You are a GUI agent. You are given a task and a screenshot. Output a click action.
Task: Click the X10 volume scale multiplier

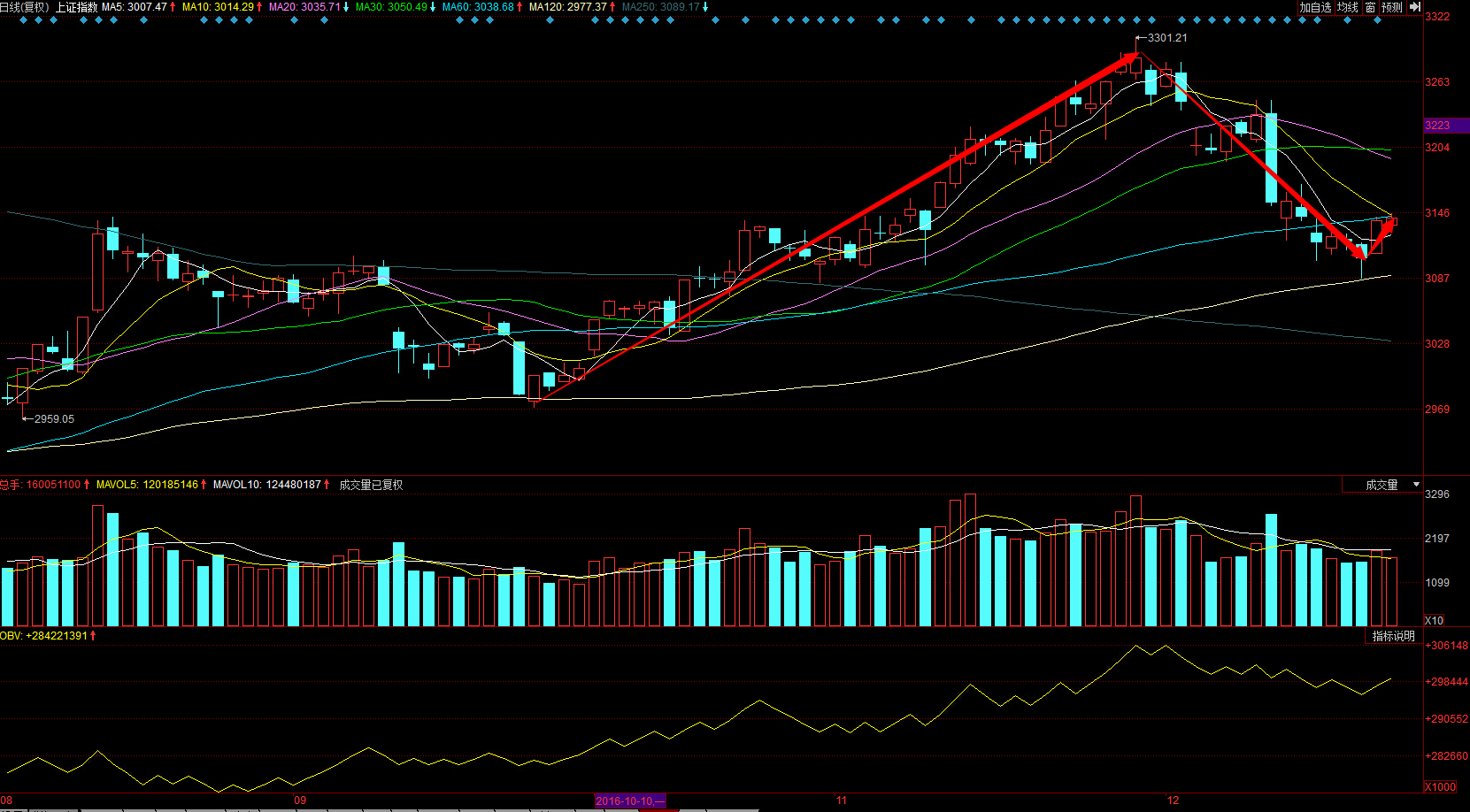1435,620
